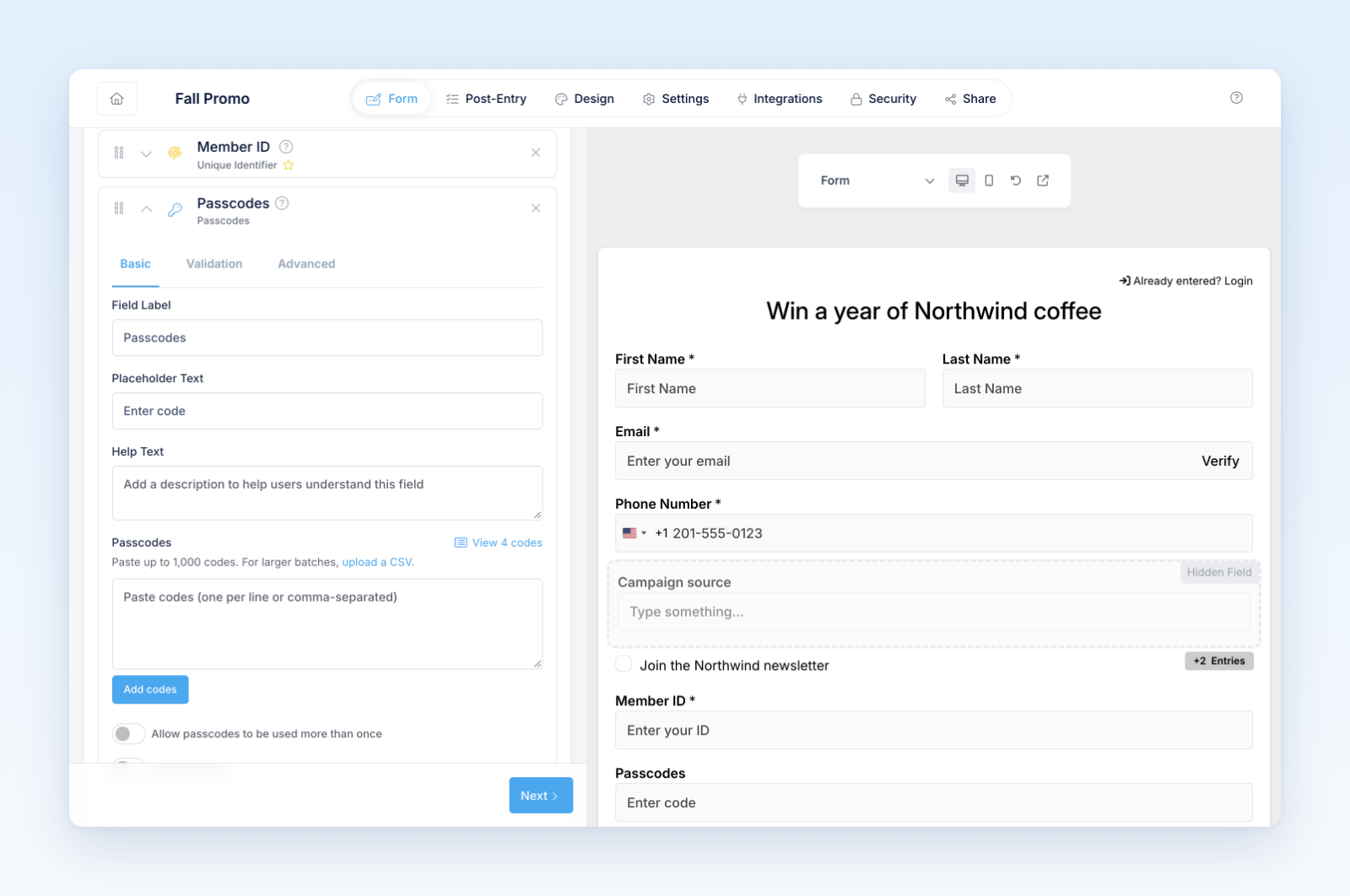Click Already entered? Login link
1350x896 pixels.
1185,281
